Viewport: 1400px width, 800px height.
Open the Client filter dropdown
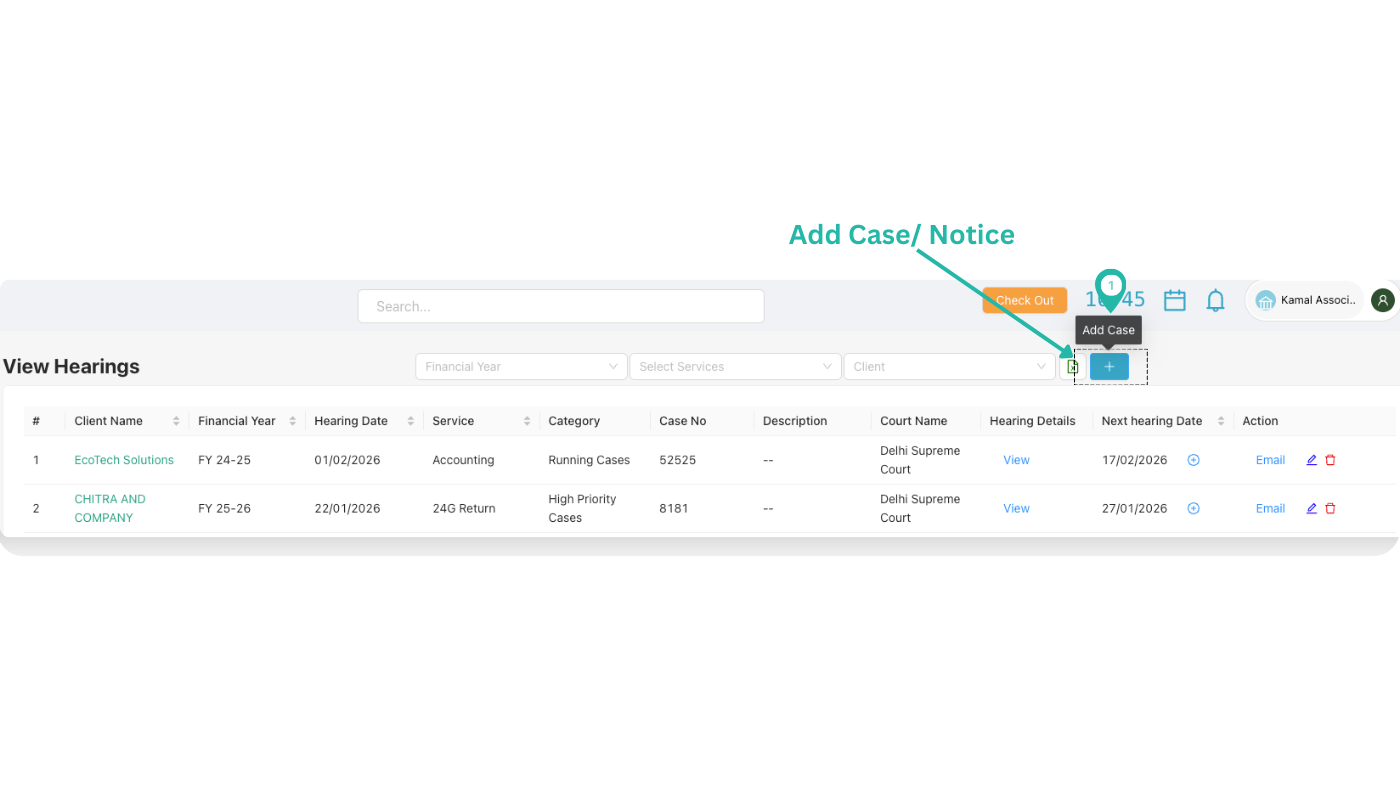point(949,367)
